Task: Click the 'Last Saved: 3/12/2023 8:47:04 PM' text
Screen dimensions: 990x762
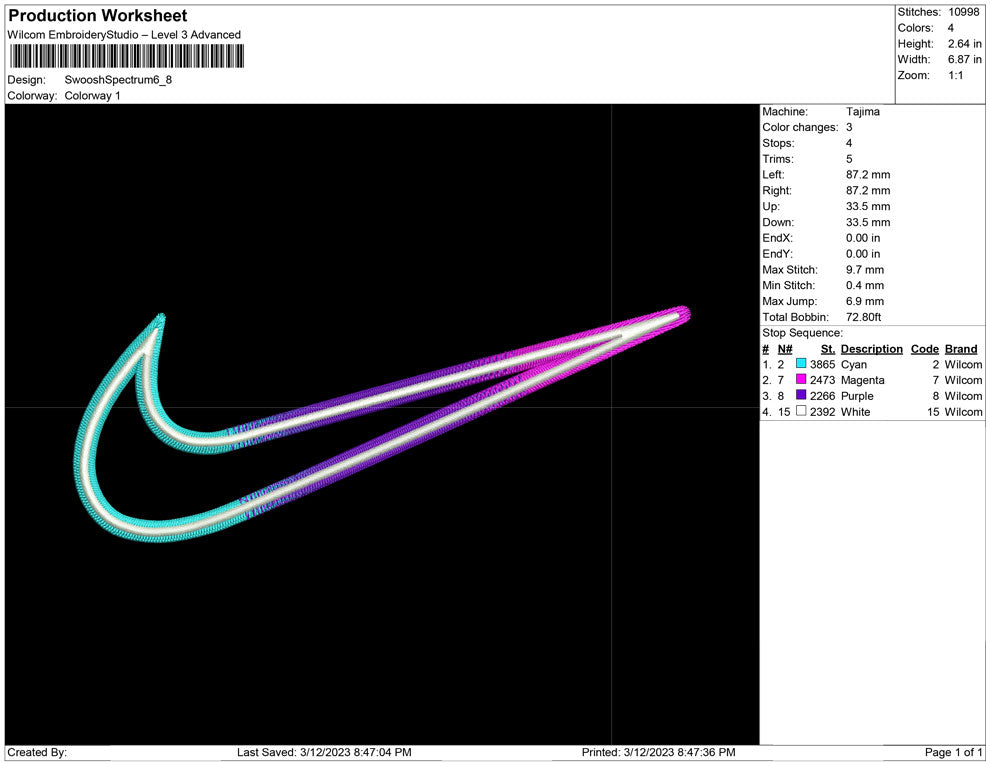Action: (324, 753)
